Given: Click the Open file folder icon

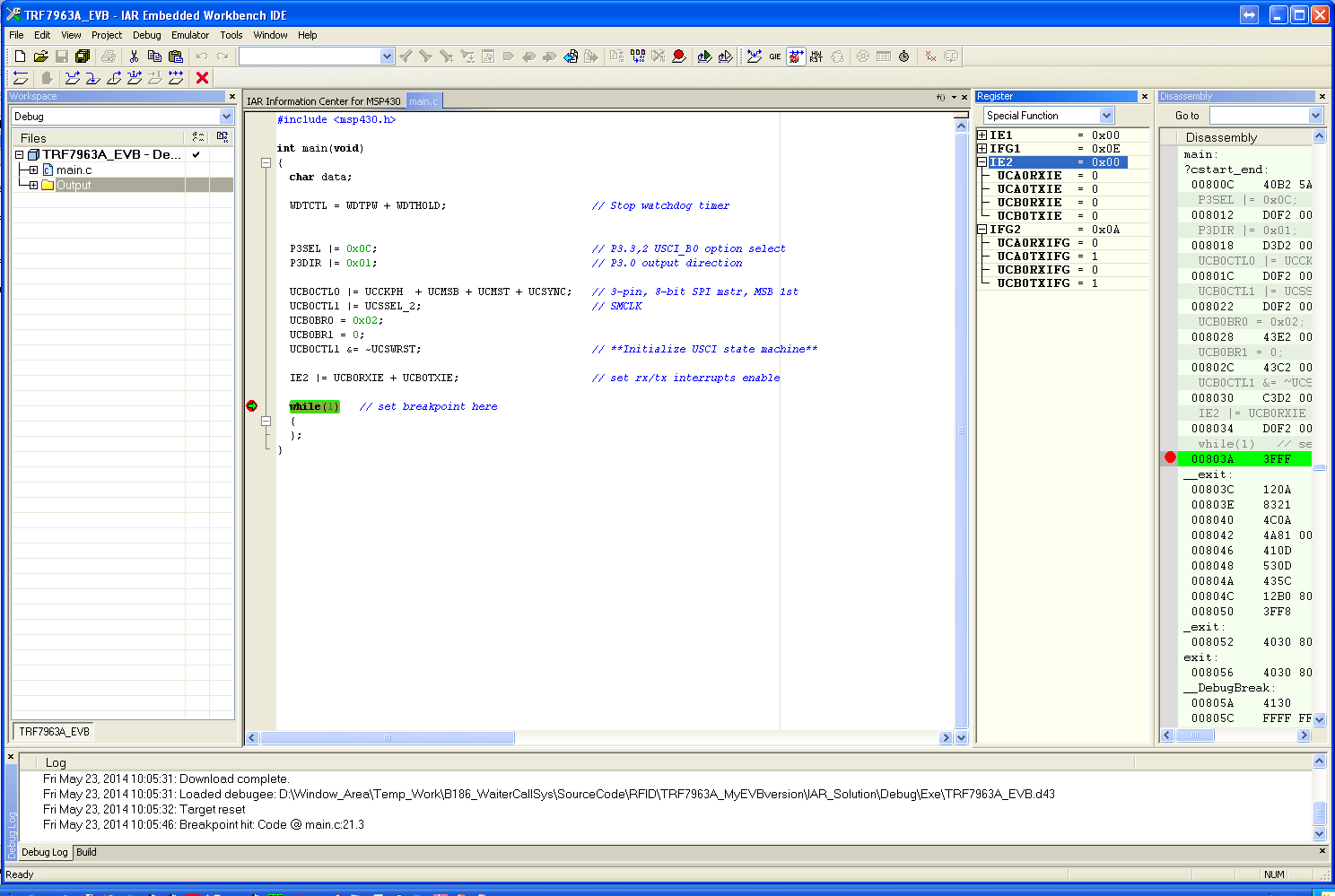Looking at the screenshot, I should 40,57.
